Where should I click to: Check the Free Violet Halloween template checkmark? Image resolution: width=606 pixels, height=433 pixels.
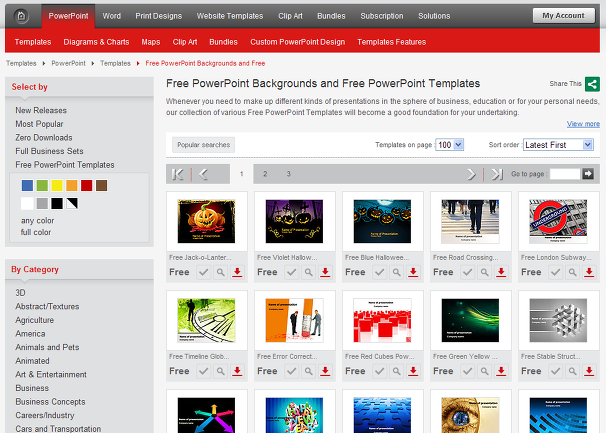(x=291, y=272)
